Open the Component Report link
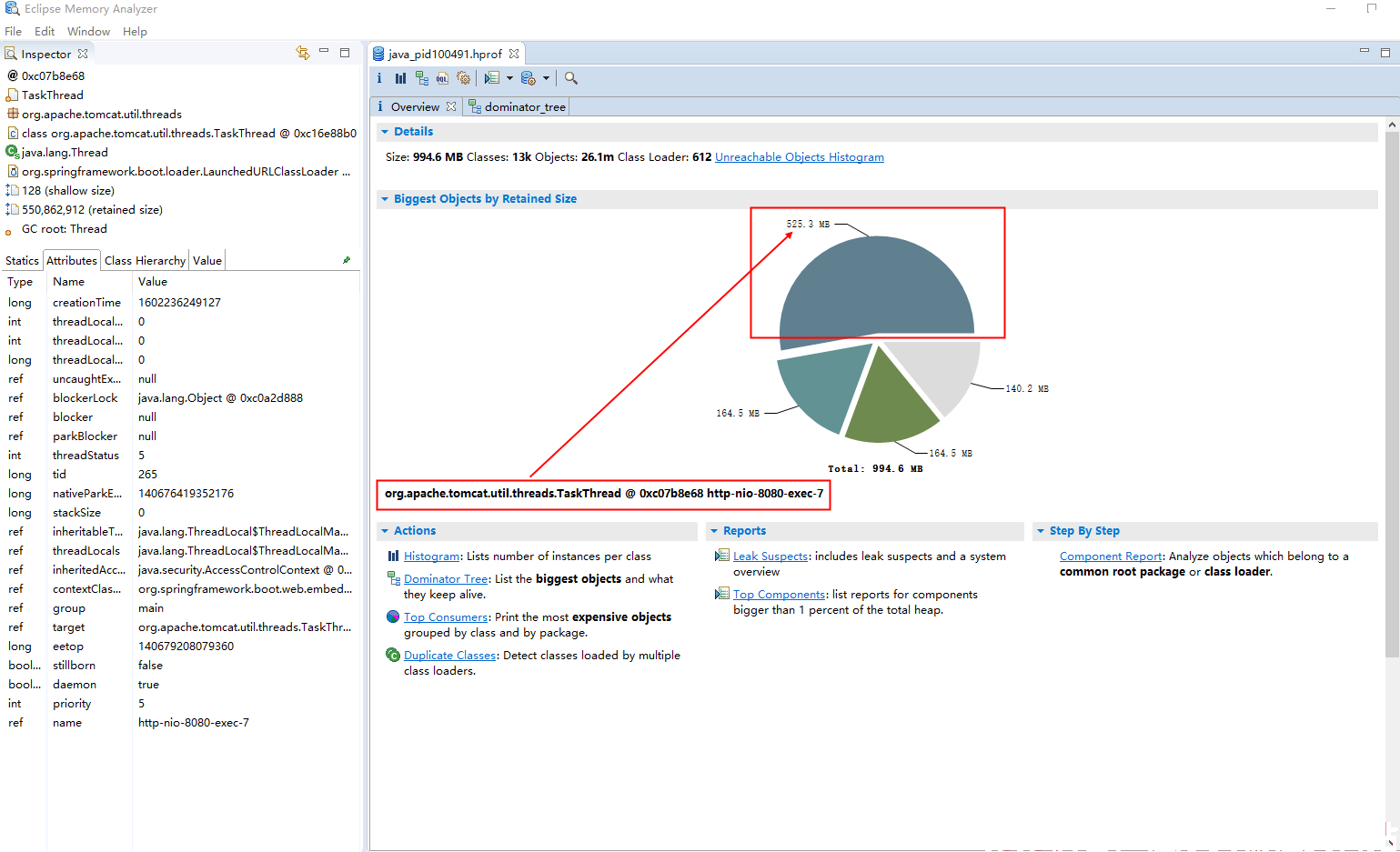Viewport: 1400px width, 852px height. point(1111,556)
